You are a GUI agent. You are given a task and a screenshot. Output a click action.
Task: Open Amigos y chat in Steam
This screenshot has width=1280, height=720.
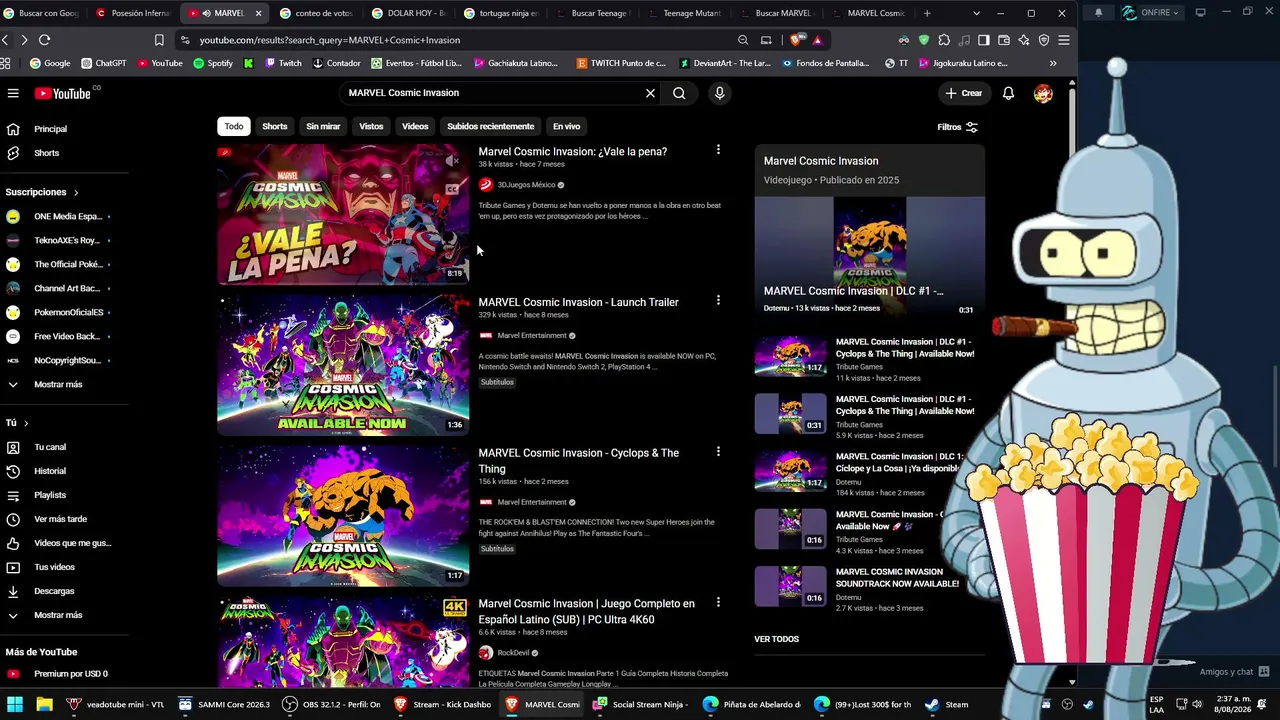tap(1234, 672)
